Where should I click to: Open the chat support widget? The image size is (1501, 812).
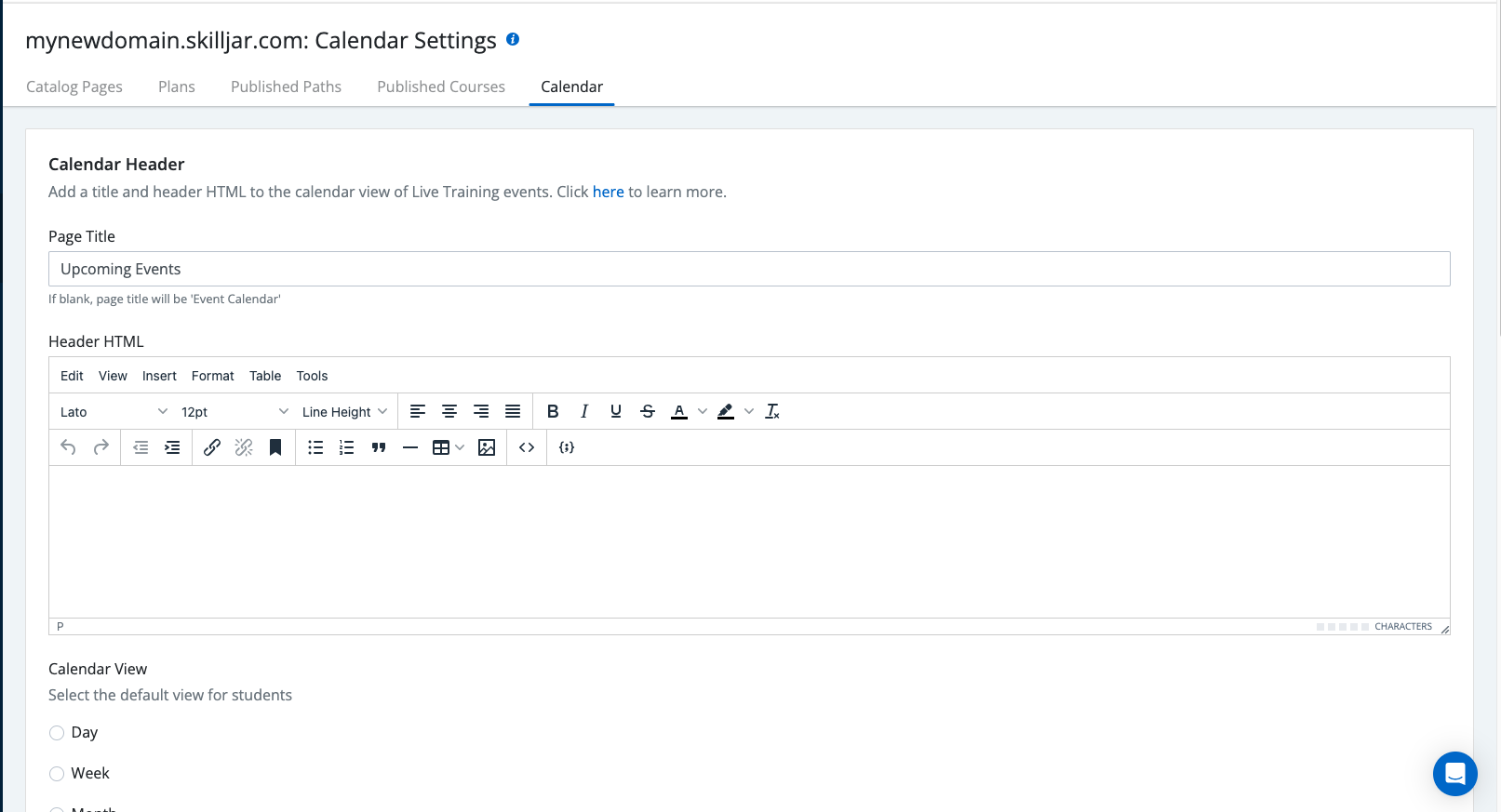coord(1454,773)
